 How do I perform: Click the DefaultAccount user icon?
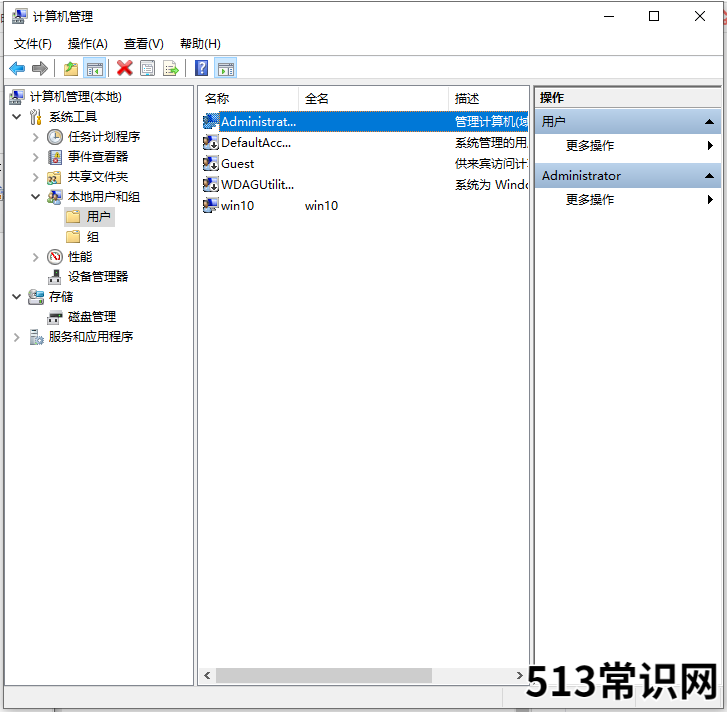point(210,142)
